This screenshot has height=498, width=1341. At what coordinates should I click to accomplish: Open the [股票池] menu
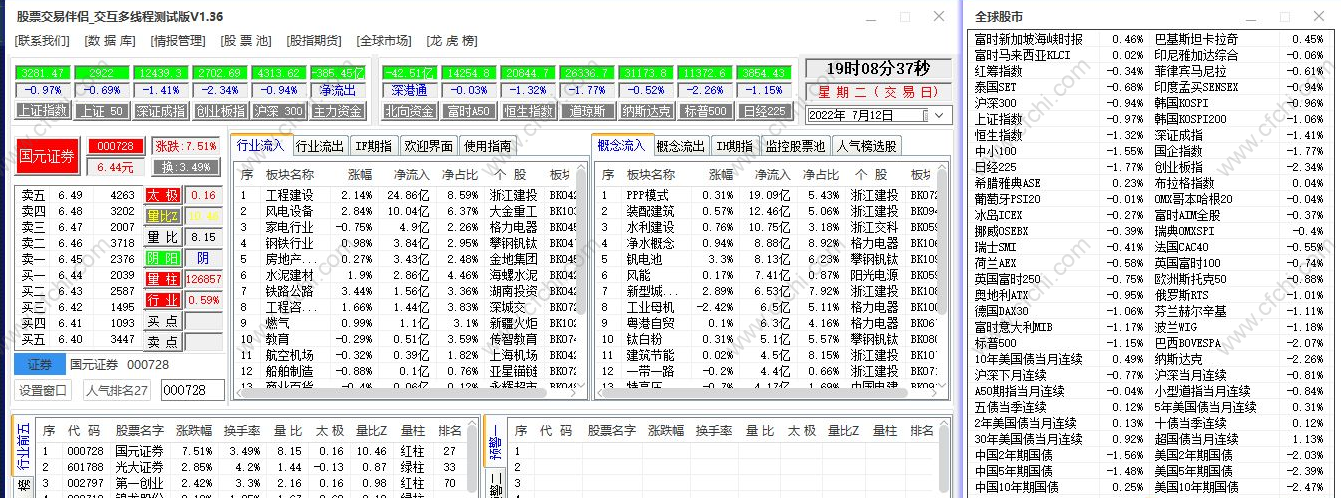click(246, 41)
